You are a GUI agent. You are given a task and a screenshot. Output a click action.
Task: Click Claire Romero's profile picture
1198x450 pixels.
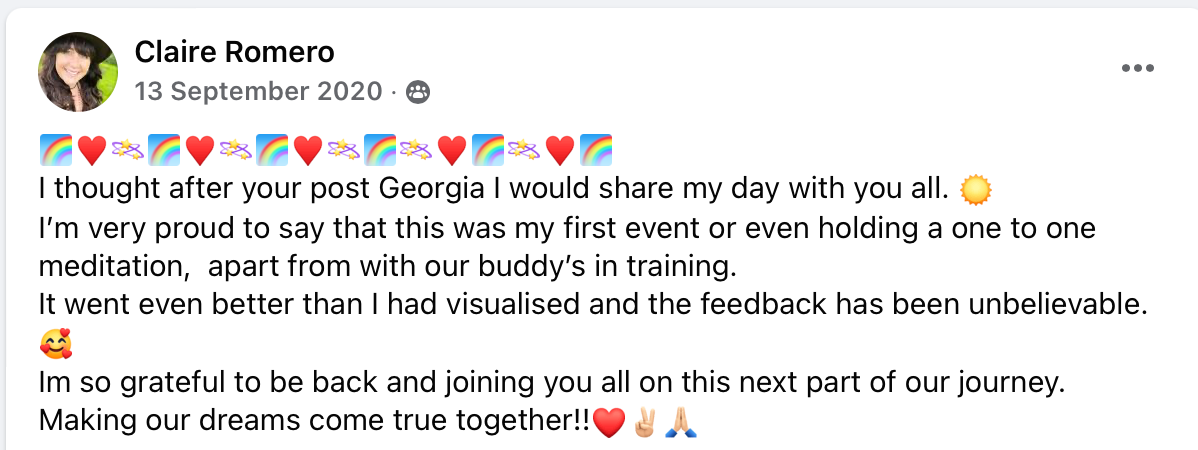(78, 72)
